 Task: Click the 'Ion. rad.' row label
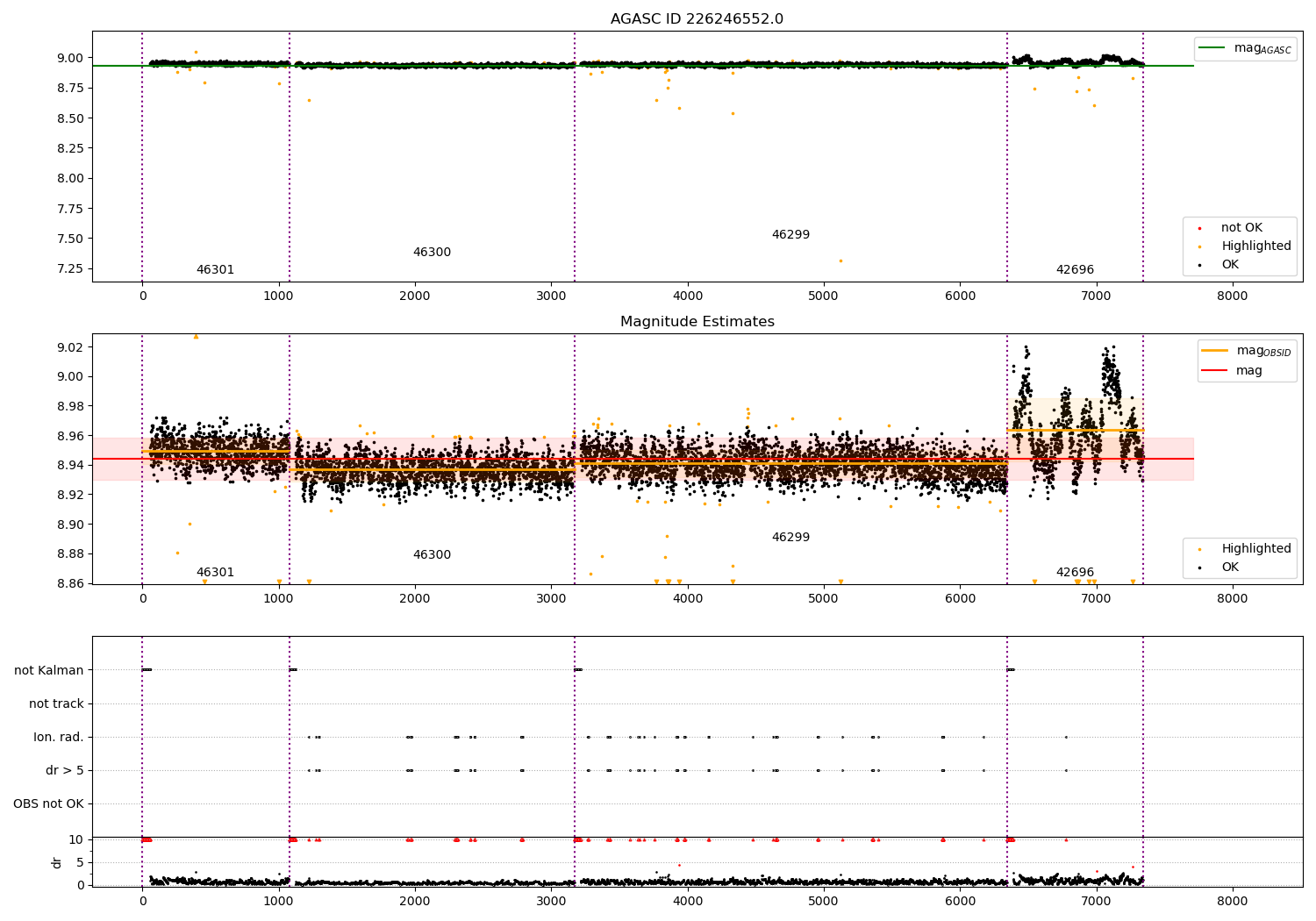(x=59, y=738)
